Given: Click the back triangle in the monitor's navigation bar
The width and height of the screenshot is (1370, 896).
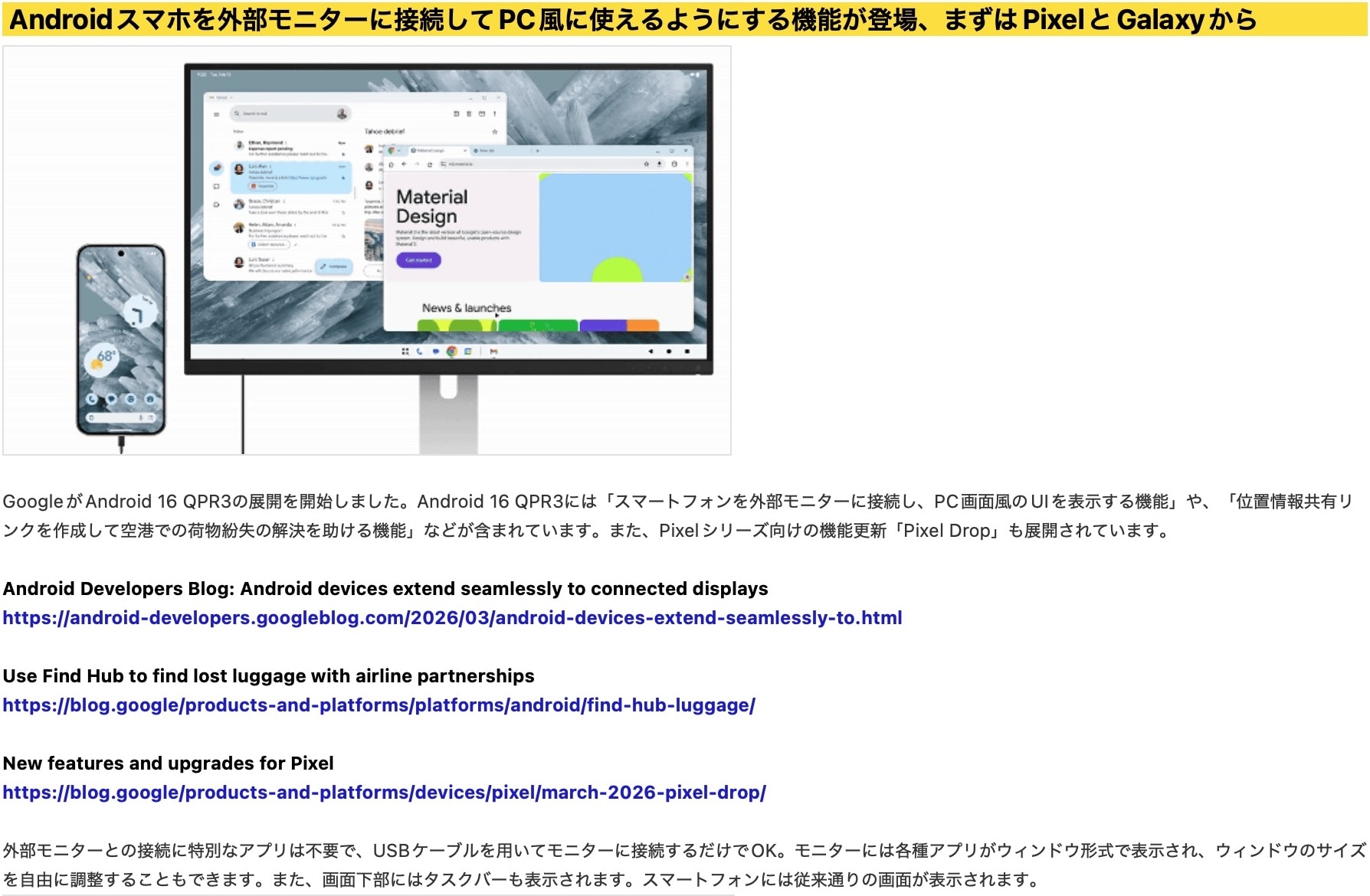Looking at the screenshot, I should [651, 352].
